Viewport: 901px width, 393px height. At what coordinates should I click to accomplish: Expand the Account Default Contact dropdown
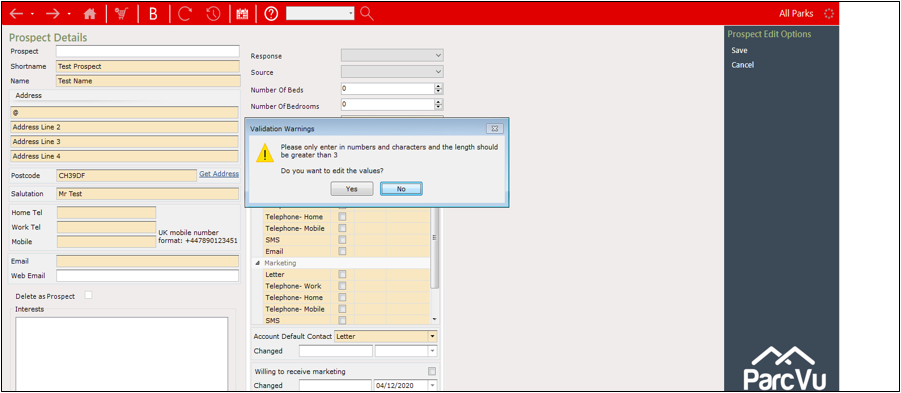pyautogui.click(x=386, y=336)
